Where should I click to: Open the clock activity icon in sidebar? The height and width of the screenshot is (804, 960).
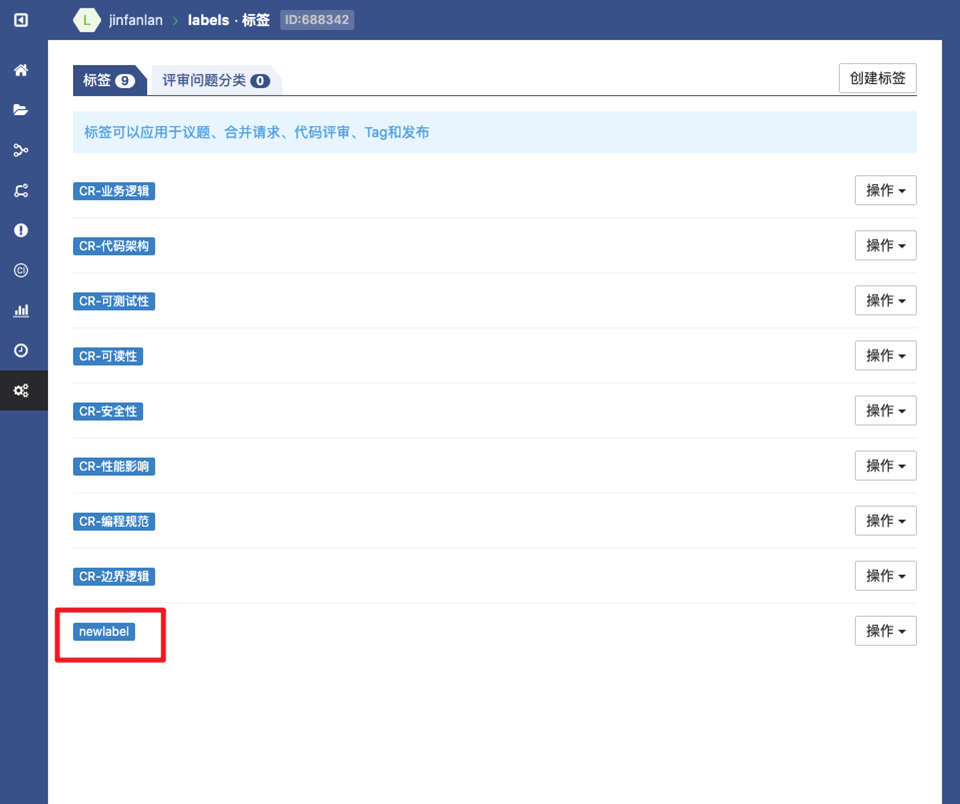tap(21, 351)
